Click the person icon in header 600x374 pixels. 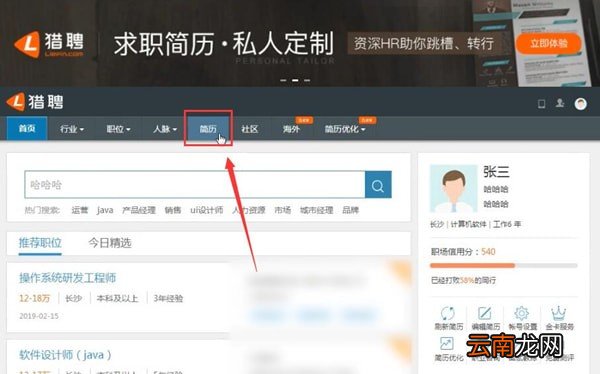tap(560, 103)
